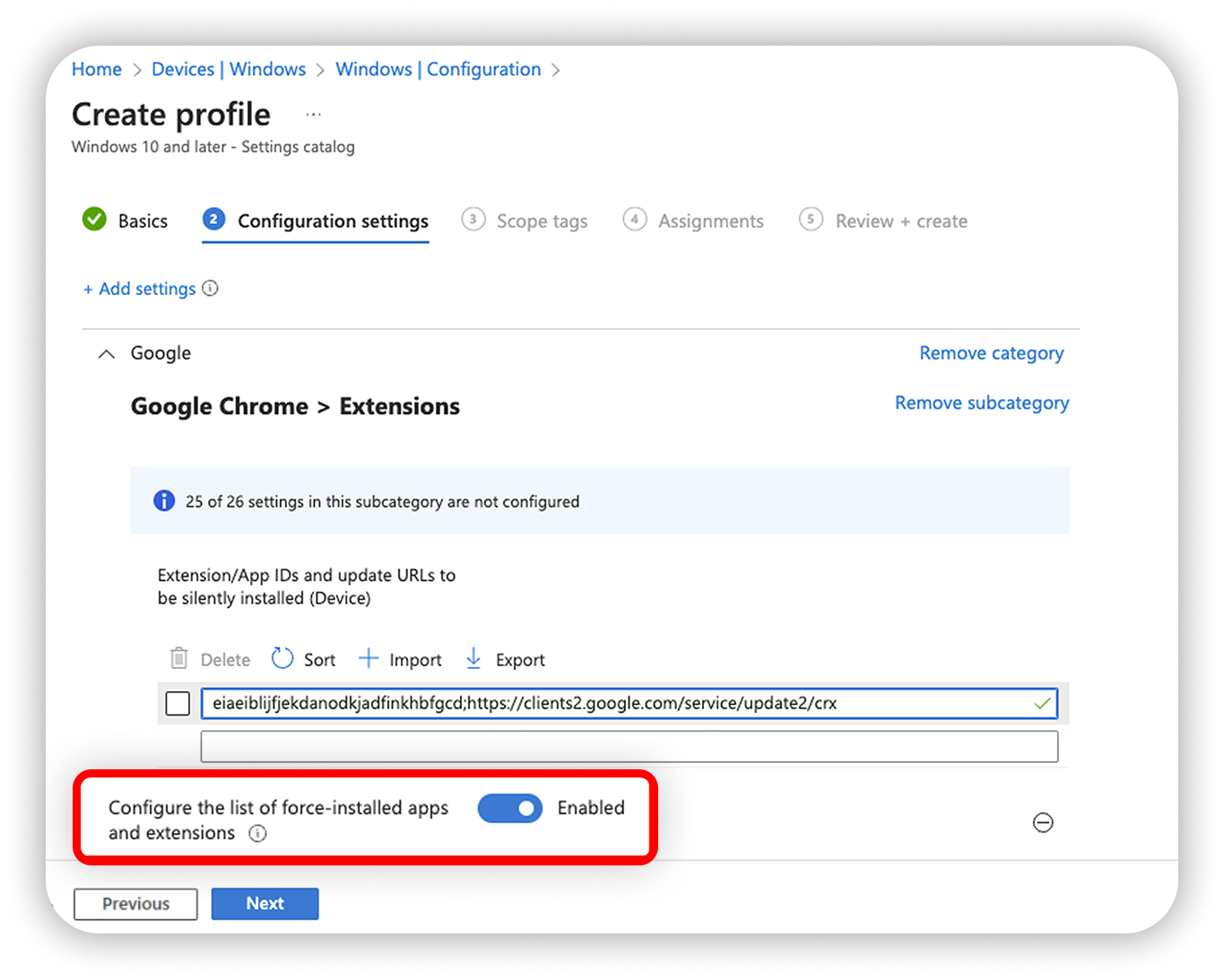Viewport: 1224px width, 980px height.
Task: Click Remove subcategory link
Action: (x=982, y=403)
